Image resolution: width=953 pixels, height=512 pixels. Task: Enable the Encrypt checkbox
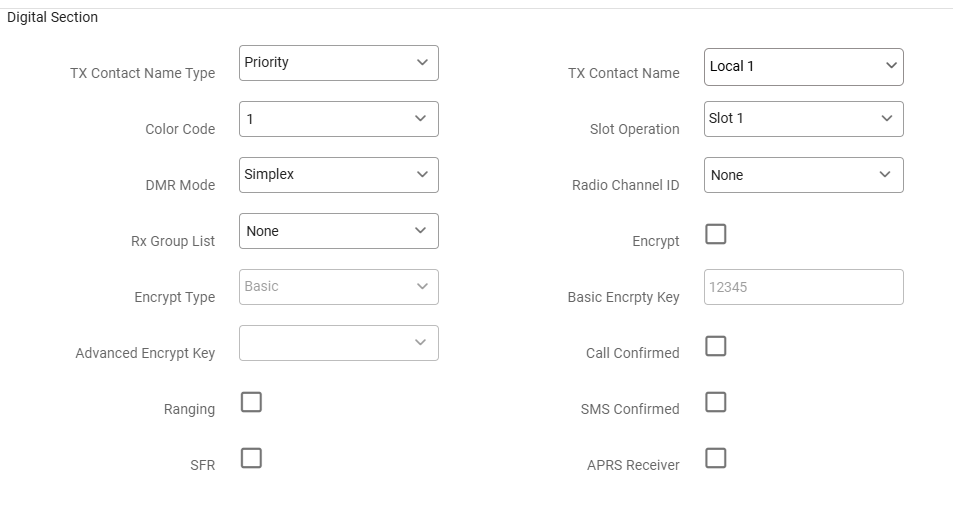(716, 234)
